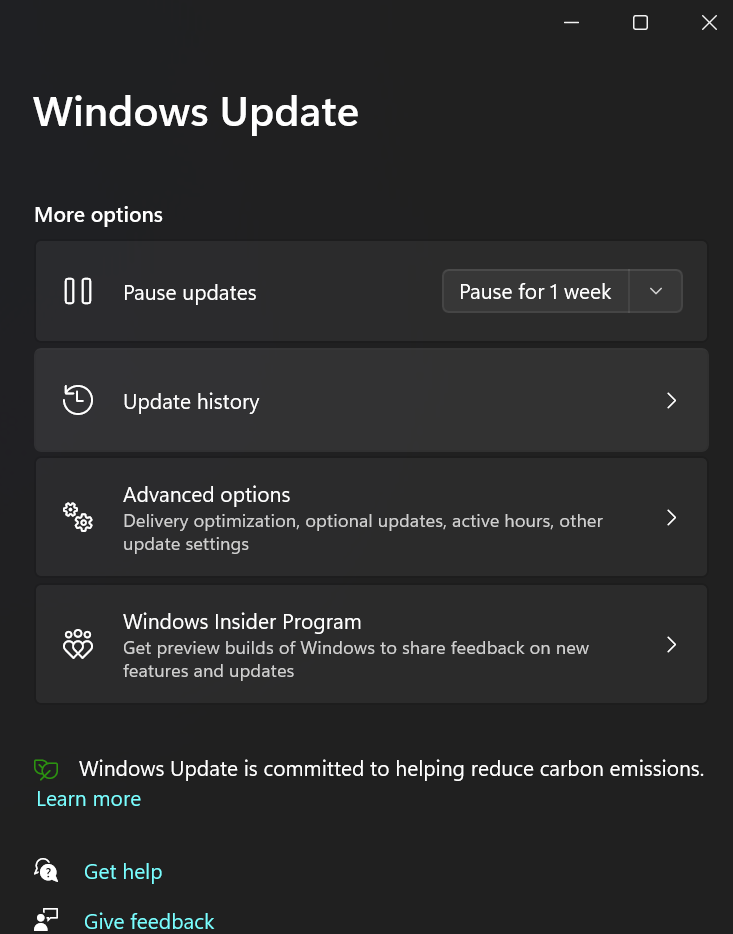This screenshot has width=733, height=934.
Task: Open the Get help link
Action: [x=123, y=871]
